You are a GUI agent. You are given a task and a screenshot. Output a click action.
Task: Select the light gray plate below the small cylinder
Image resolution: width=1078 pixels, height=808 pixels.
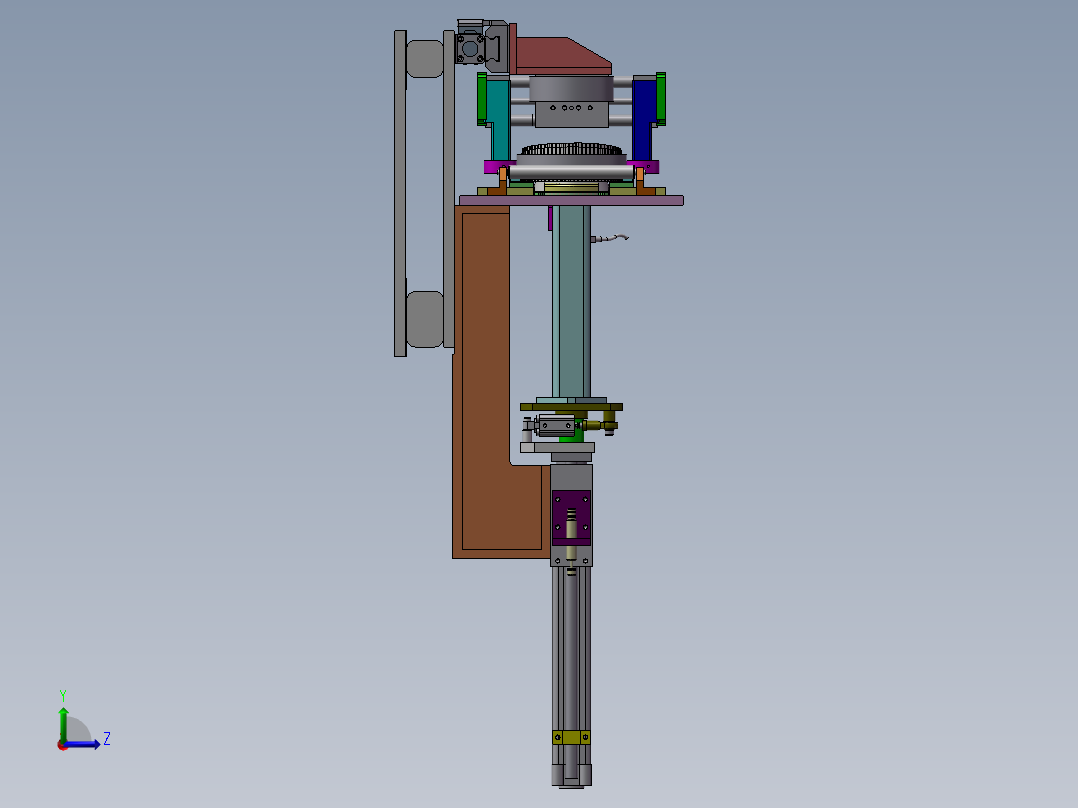coord(558,448)
